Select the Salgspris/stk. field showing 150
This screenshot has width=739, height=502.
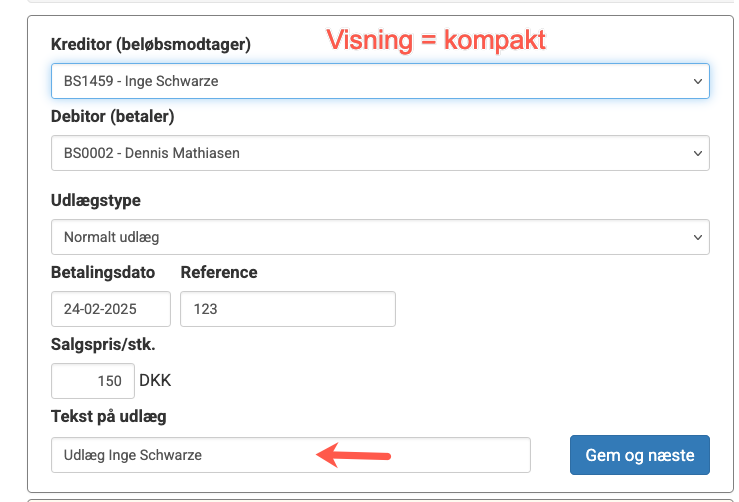tap(93, 381)
